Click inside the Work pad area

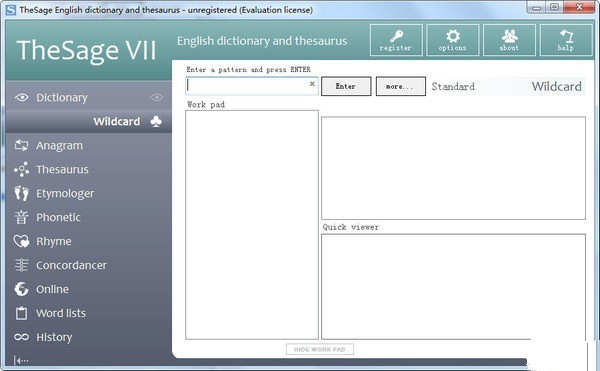pyautogui.click(x=252, y=225)
